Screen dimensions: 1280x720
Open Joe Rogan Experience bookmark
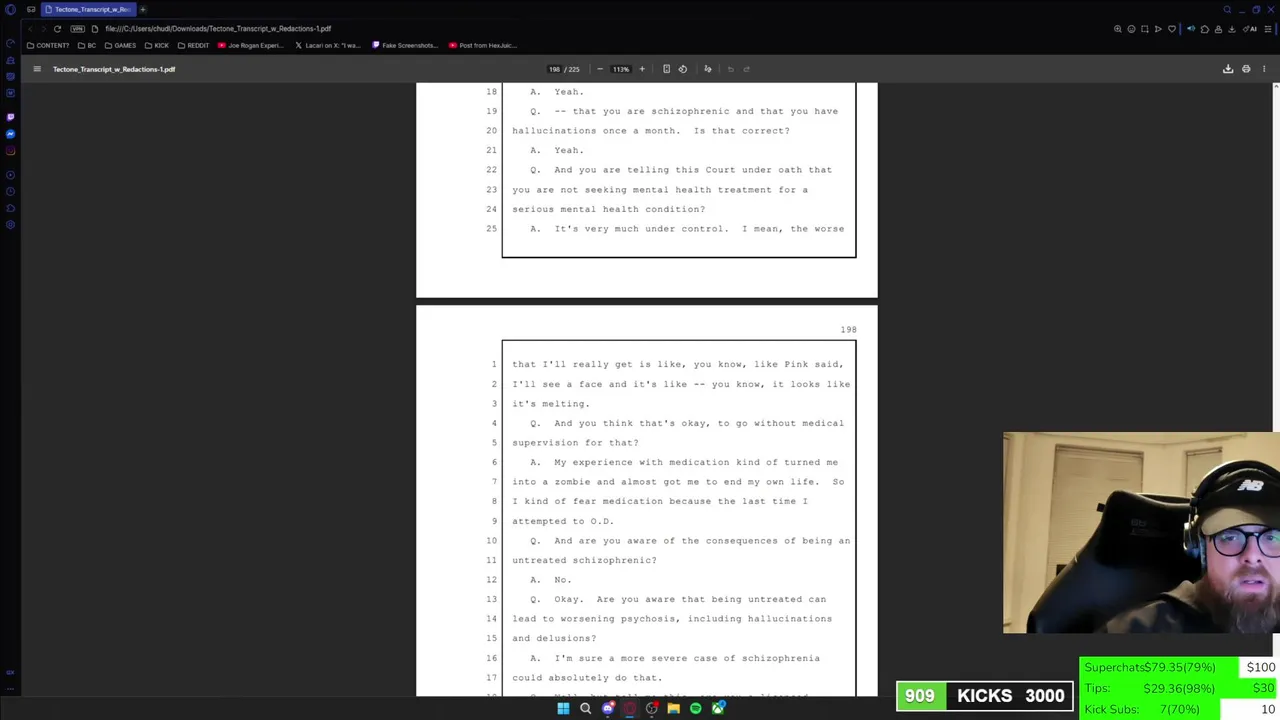tap(251, 45)
